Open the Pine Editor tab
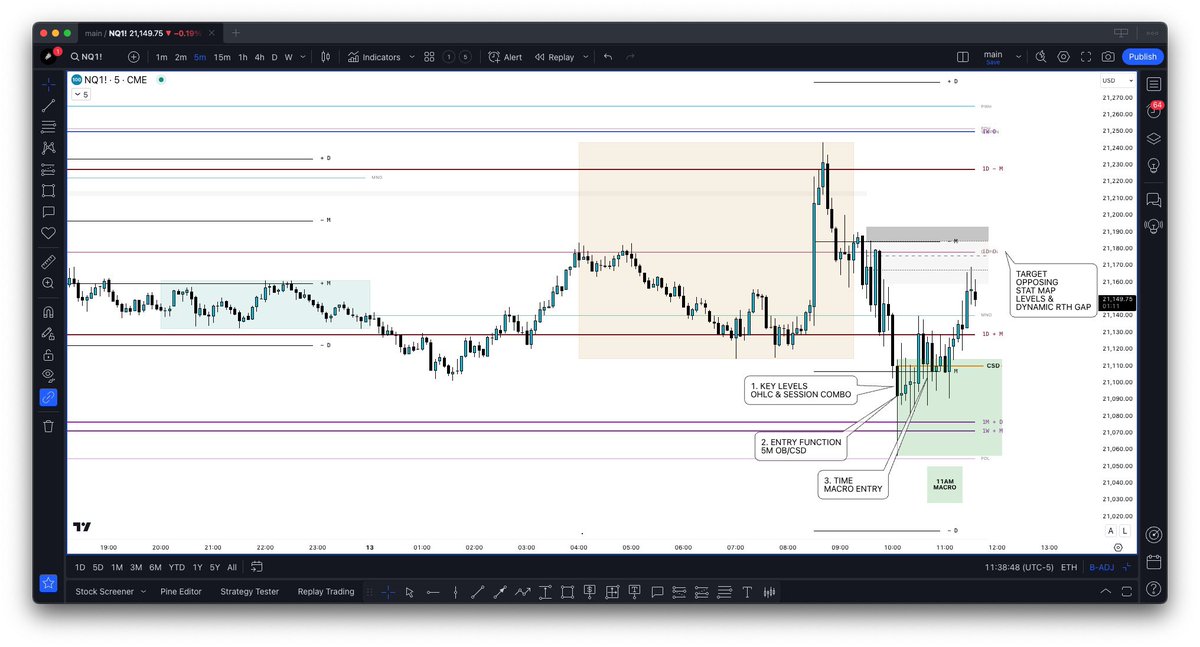 [181, 591]
